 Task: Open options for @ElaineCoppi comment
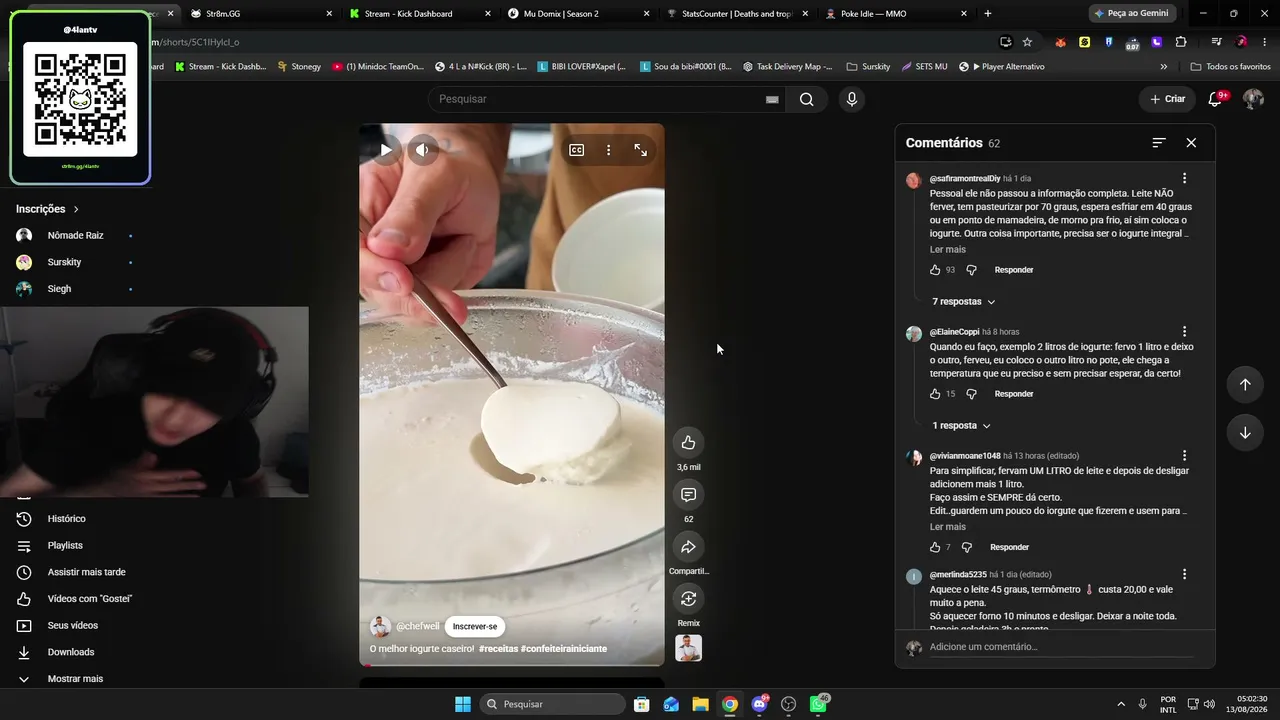pos(1185,331)
